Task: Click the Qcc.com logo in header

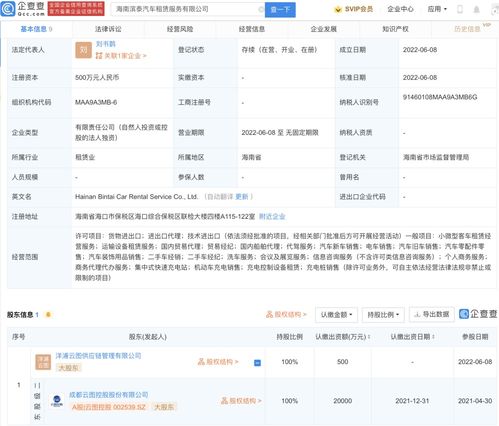Action: pos(23,9)
